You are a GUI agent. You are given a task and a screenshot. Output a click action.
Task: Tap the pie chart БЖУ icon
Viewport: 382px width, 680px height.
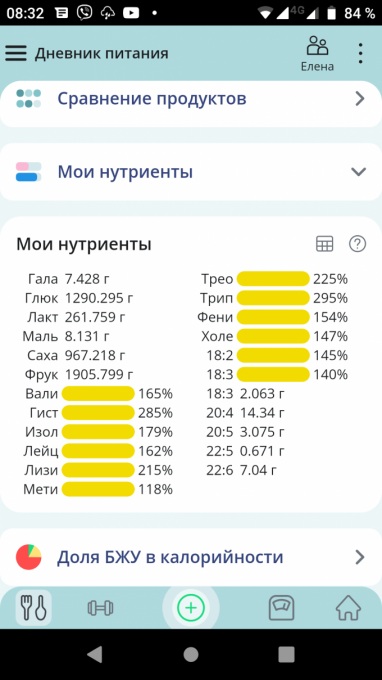click(x=29, y=557)
